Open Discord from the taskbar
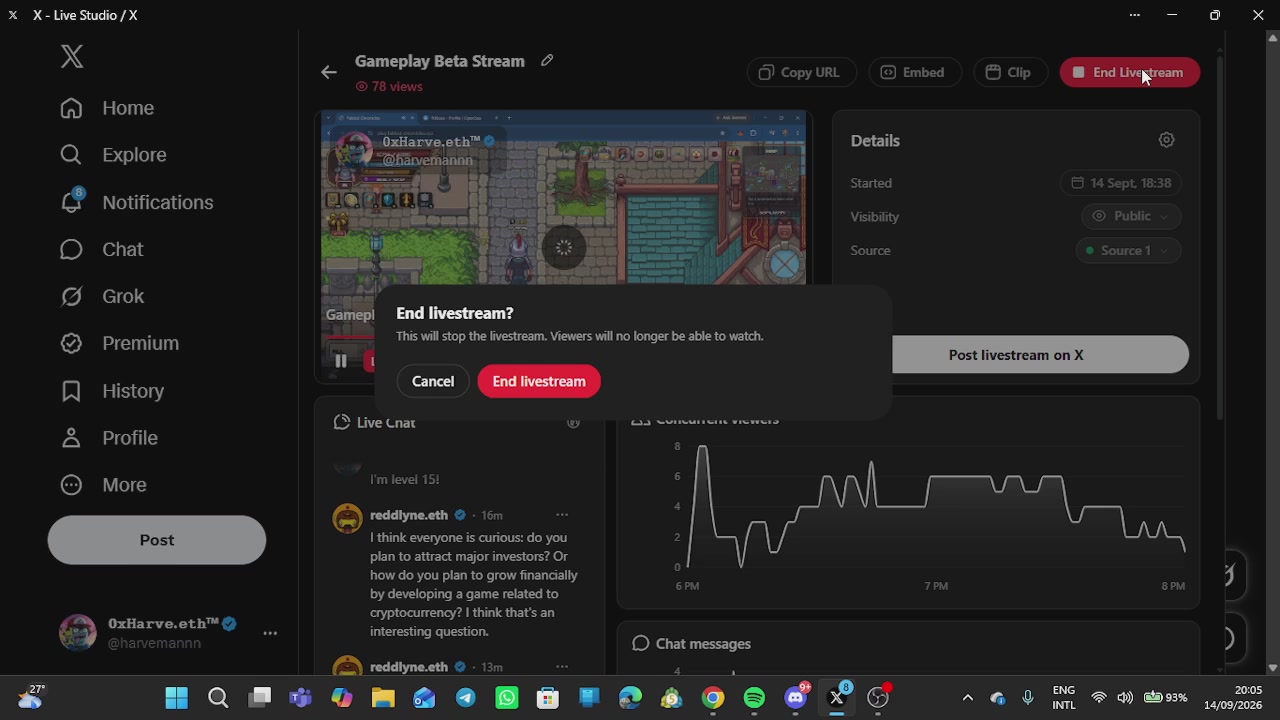 click(x=796, y=698)
